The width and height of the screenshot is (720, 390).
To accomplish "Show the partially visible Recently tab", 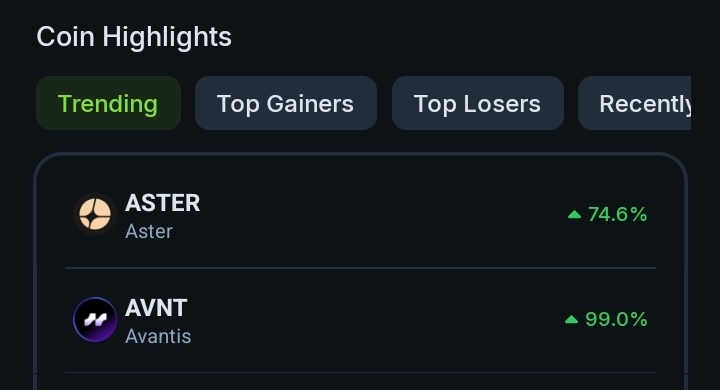I will pos(635,103).
